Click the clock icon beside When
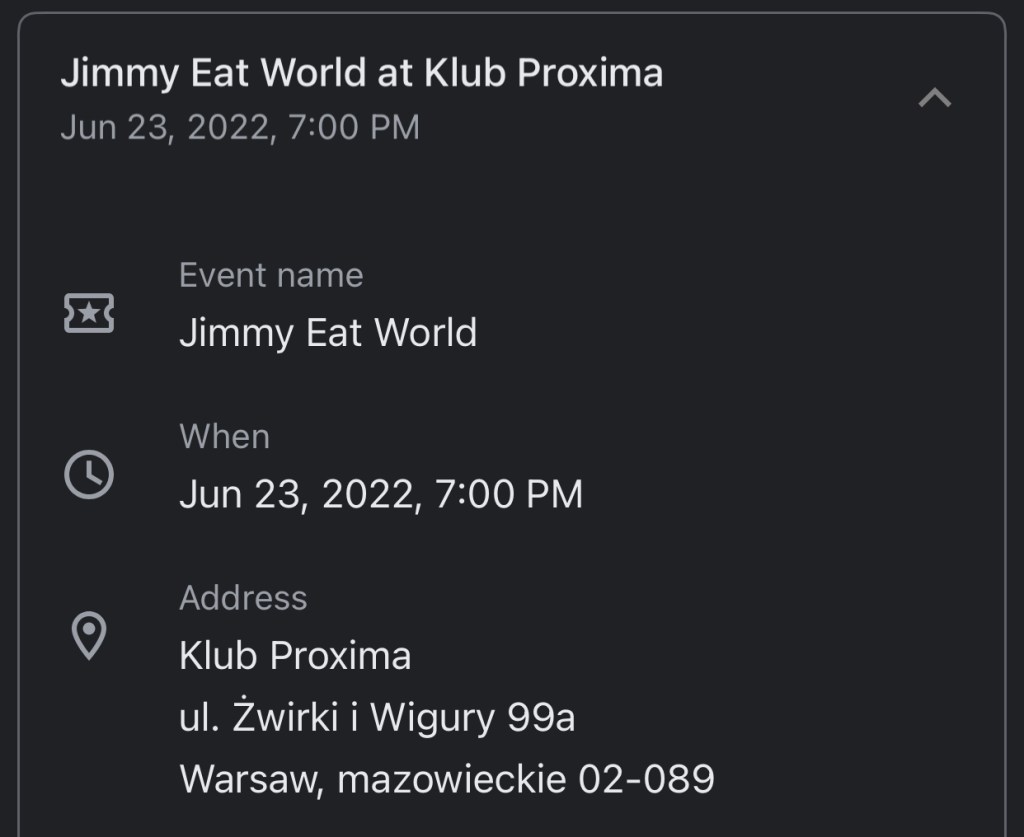 pos(89,474)
